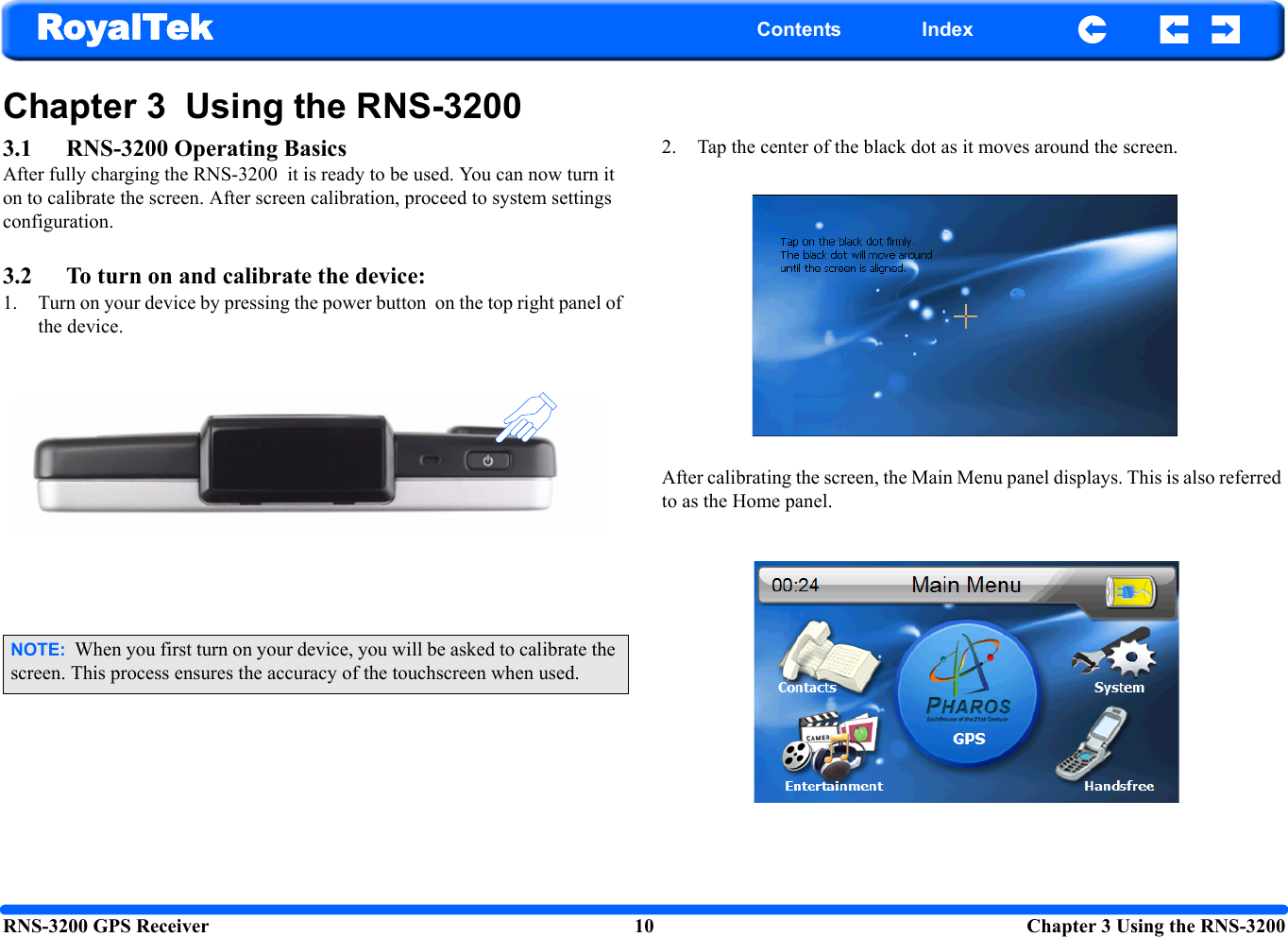This screenshot has width=1288, height=937.
Task: Click the pointing-hand illustration near the device
Action: coord(525,416)
